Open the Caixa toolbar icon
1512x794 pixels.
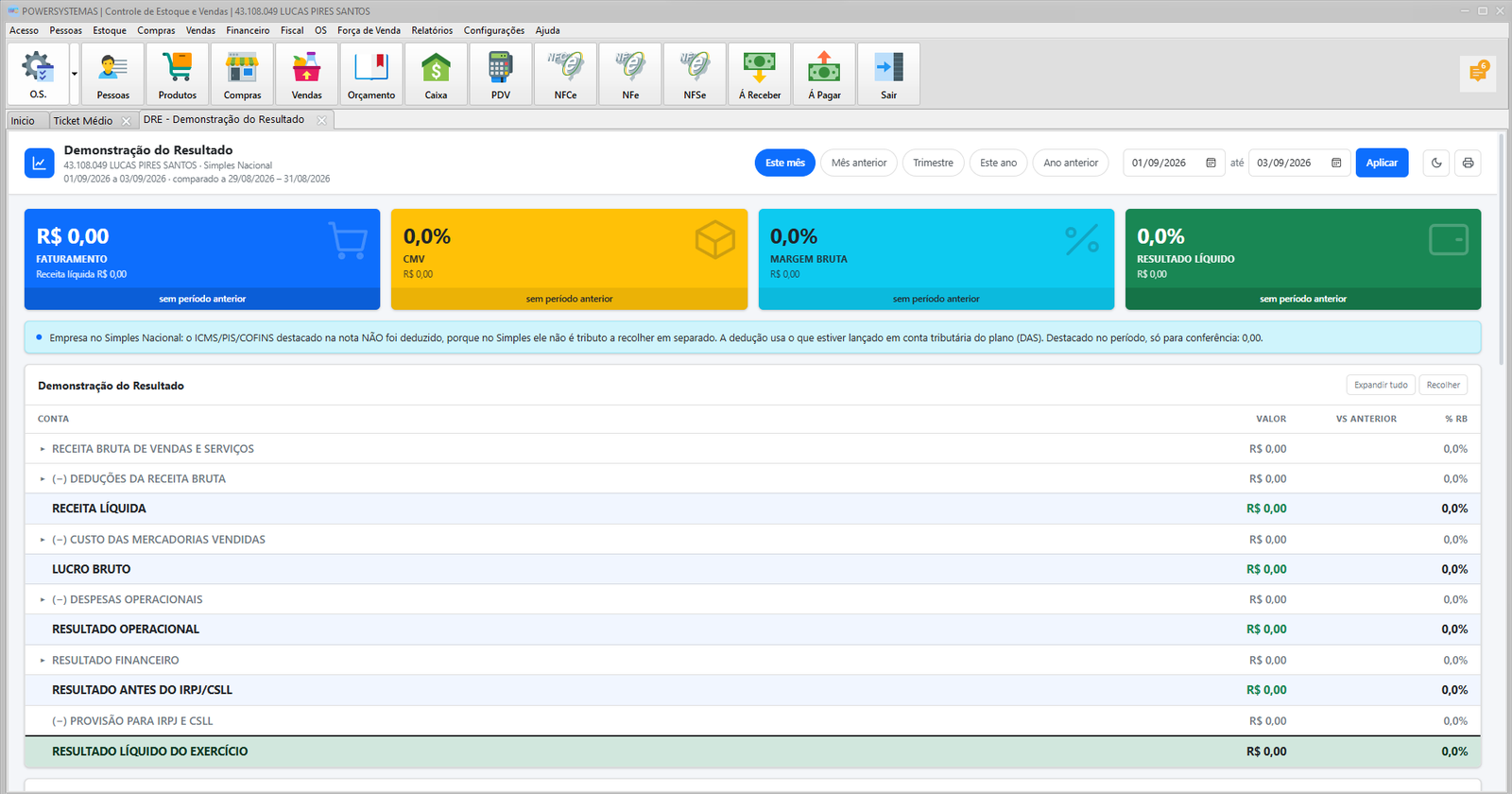(x=436, y=74)
